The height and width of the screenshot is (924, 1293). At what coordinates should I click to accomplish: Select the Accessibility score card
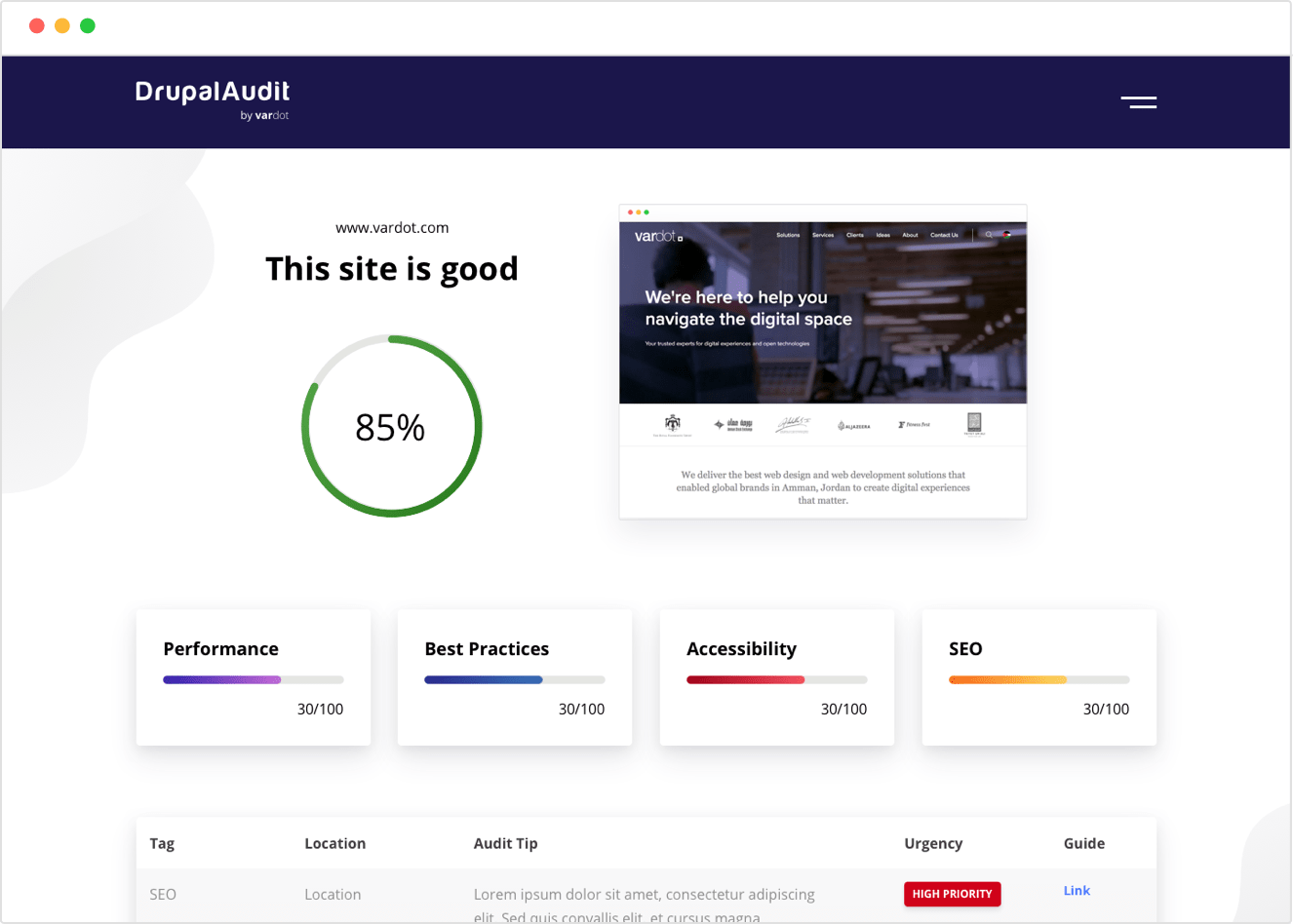(777, 677)
